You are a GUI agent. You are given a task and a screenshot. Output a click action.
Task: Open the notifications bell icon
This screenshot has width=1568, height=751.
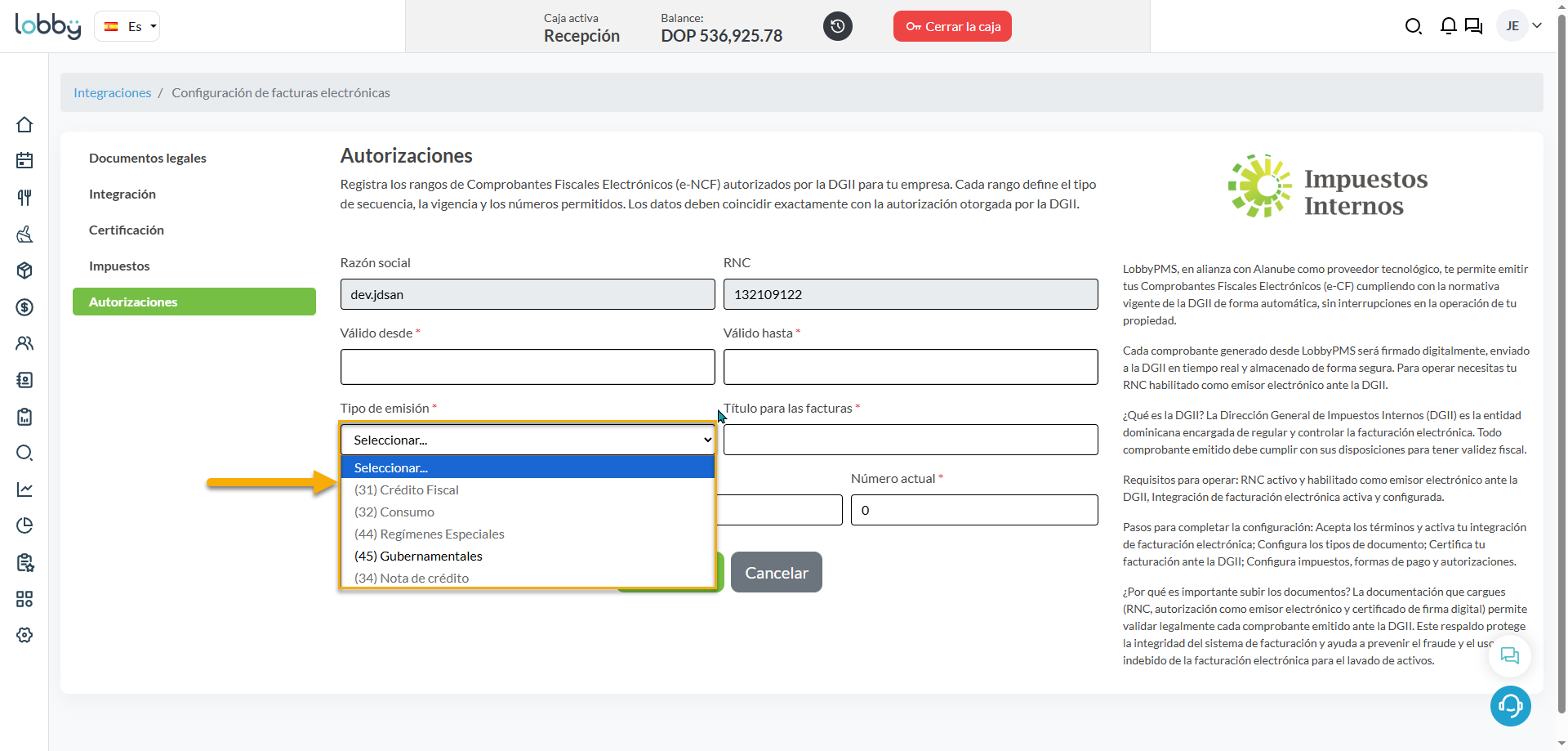(1448, 26)
